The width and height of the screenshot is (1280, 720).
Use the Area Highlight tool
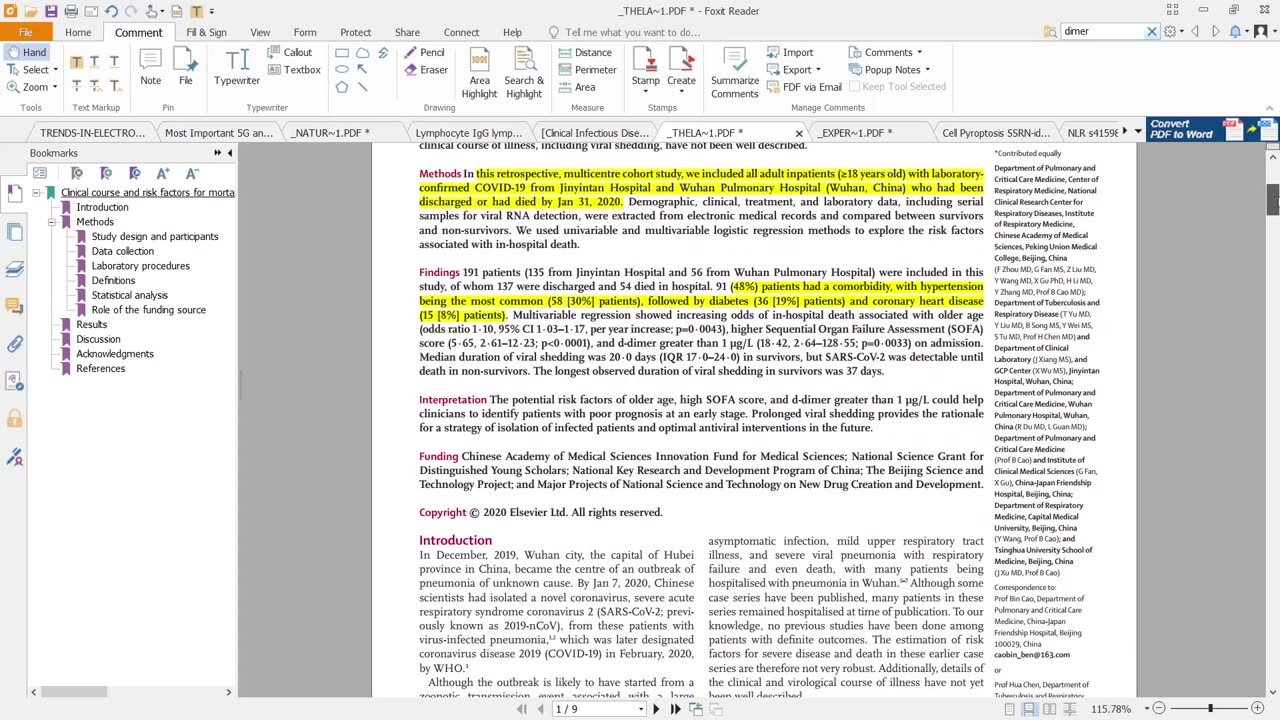479,73
